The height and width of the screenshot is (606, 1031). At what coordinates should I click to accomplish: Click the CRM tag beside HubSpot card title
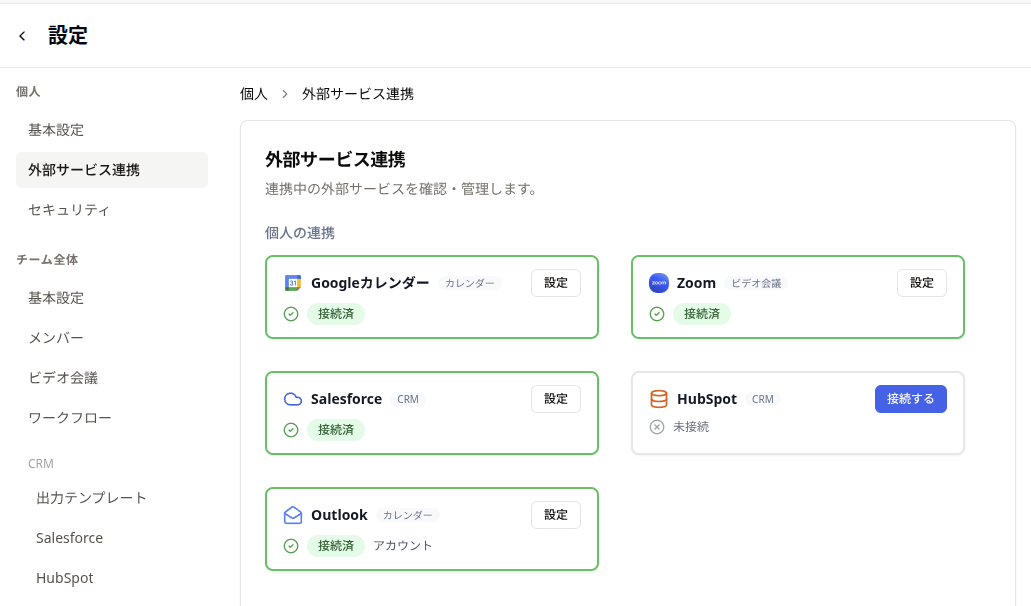point(763,400)
